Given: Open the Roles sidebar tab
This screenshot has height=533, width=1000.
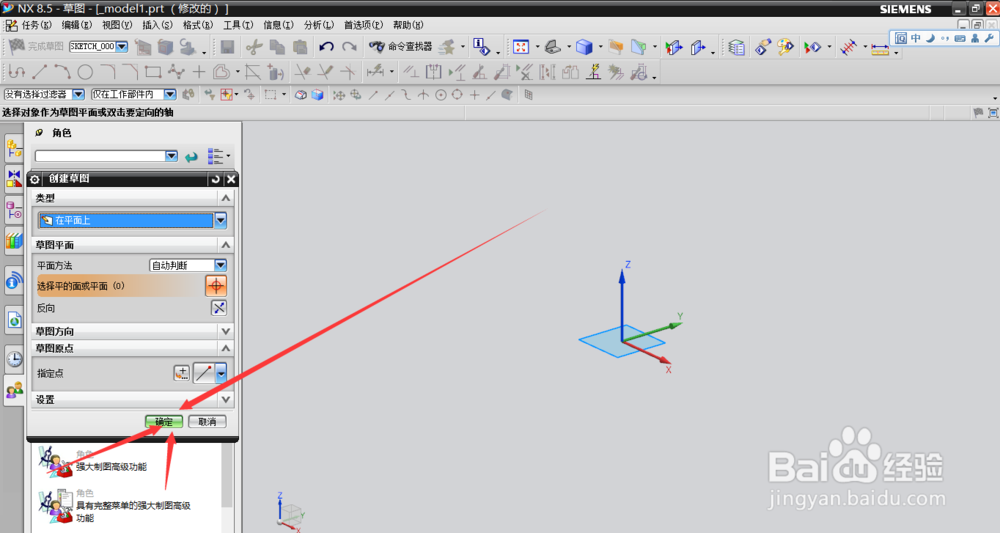Looking at the screenshot, I should pyautogui.click(x=14, y=390).
